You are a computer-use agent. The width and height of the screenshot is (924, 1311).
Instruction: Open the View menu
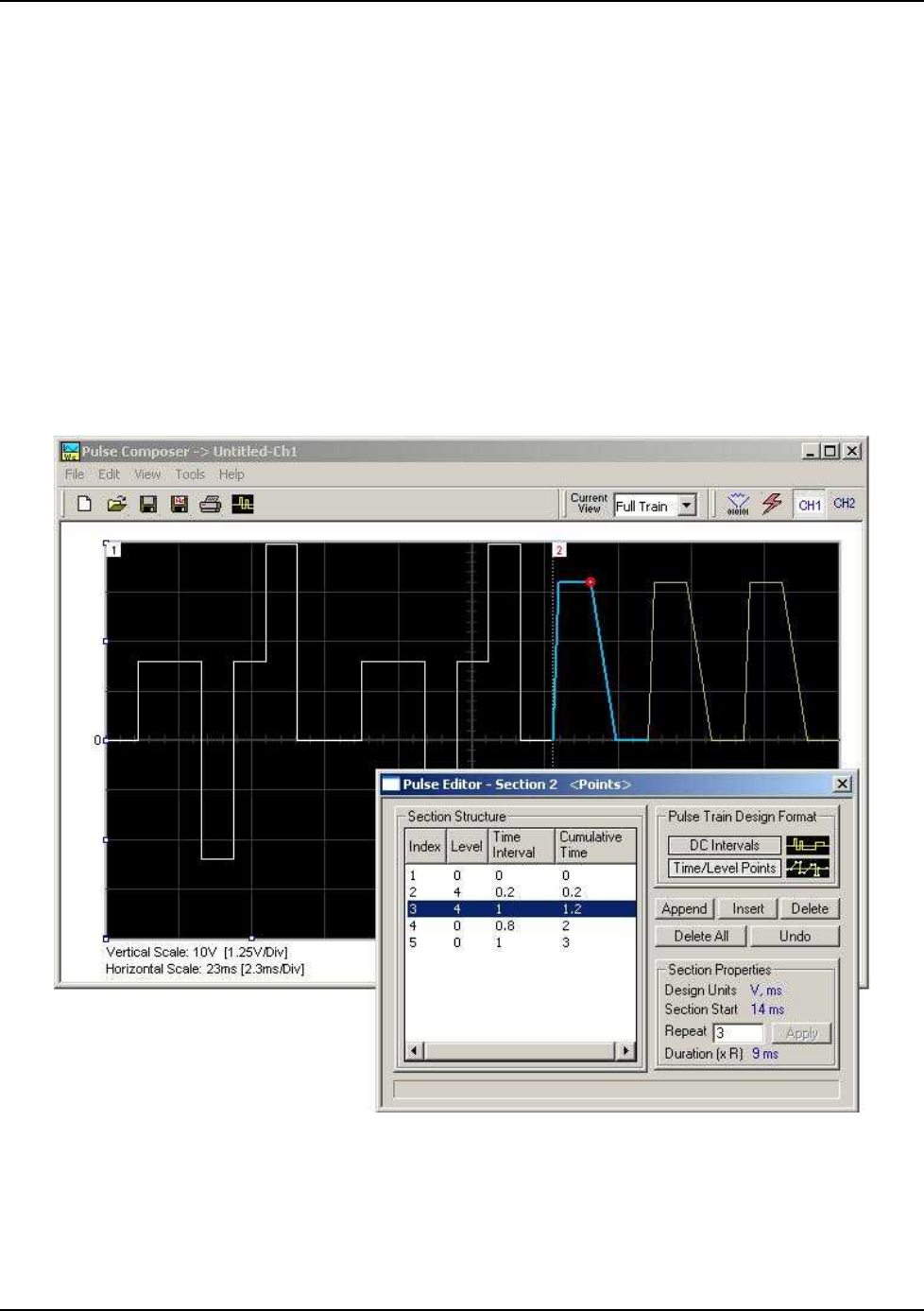coord(147,474)
